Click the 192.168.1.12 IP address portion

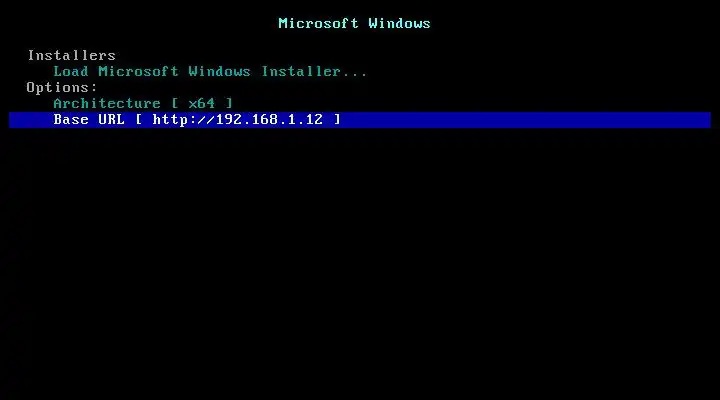pyautogui.click(x=269, y=119)
